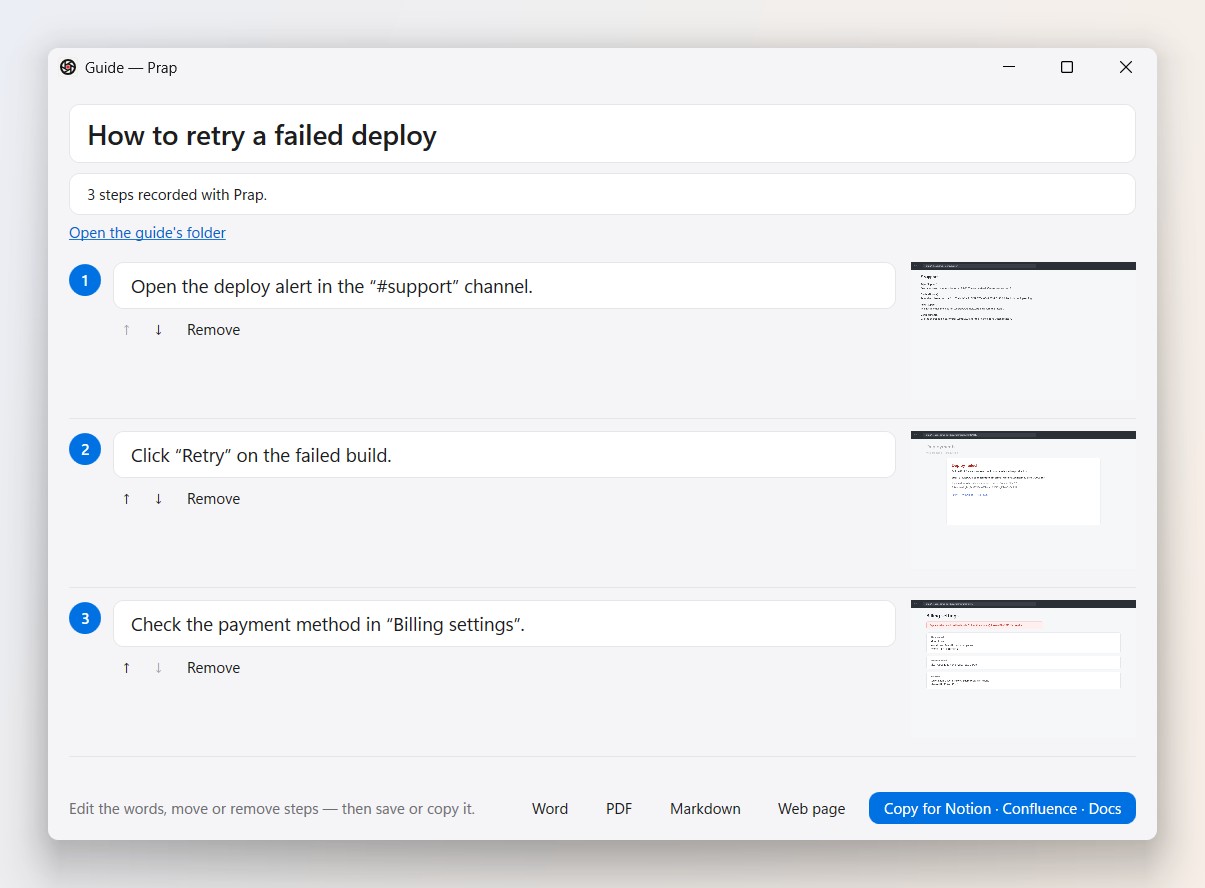1205x888 pixels.
Task: Remove the step about the #support channel
Action: (x=213, y=330)
